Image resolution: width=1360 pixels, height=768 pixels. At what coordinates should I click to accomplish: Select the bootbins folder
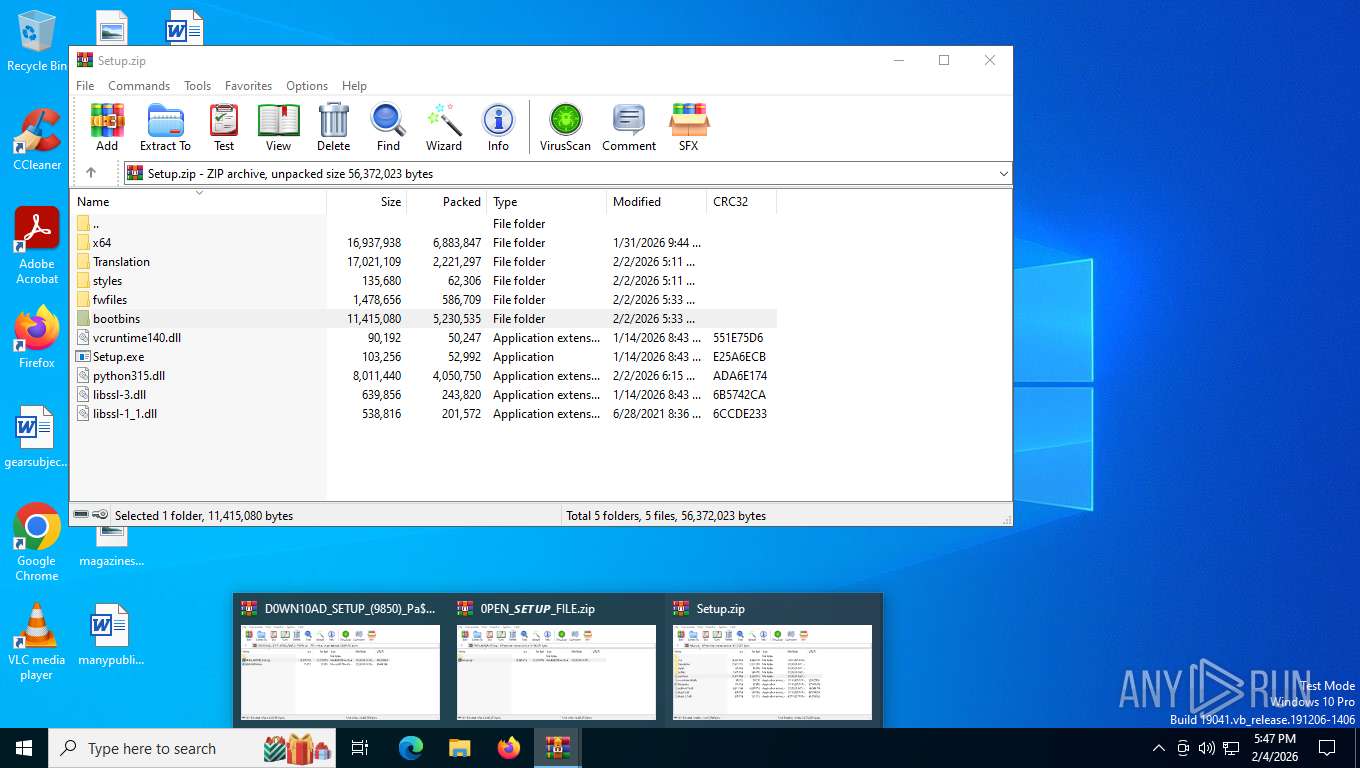coord(423,319)
